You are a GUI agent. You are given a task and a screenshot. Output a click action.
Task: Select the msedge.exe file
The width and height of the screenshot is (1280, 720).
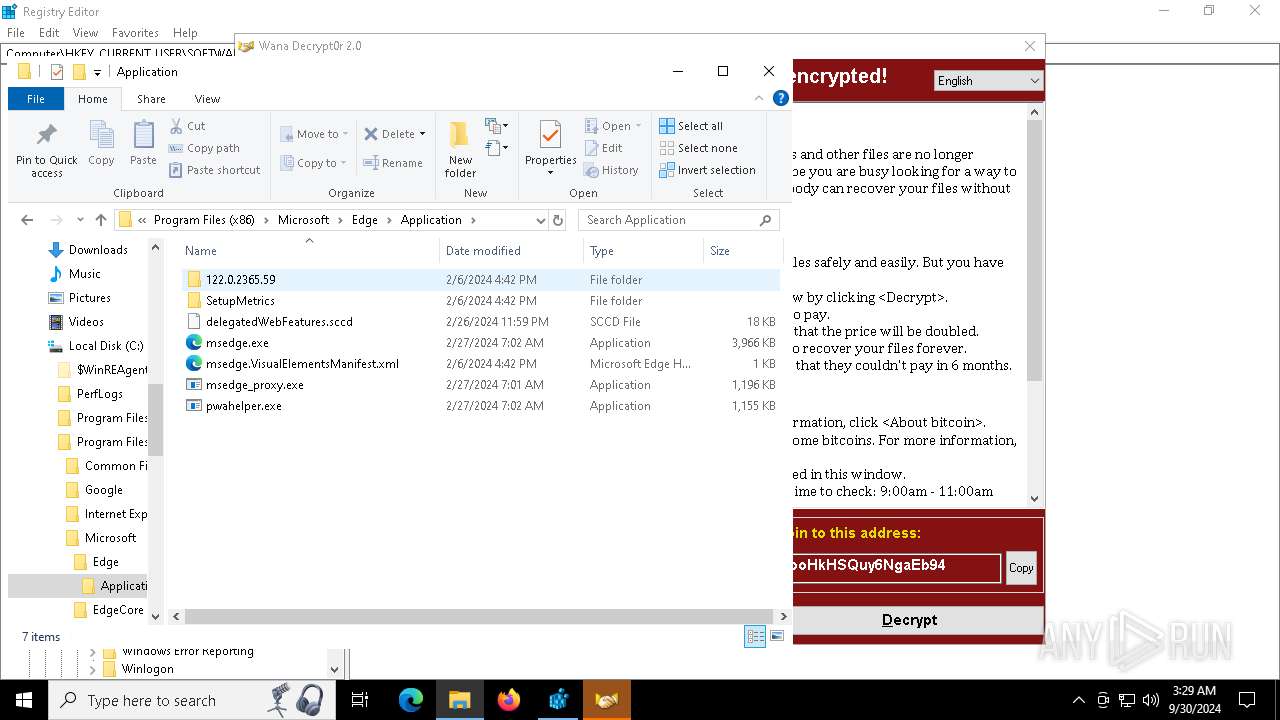click(237, 343)
